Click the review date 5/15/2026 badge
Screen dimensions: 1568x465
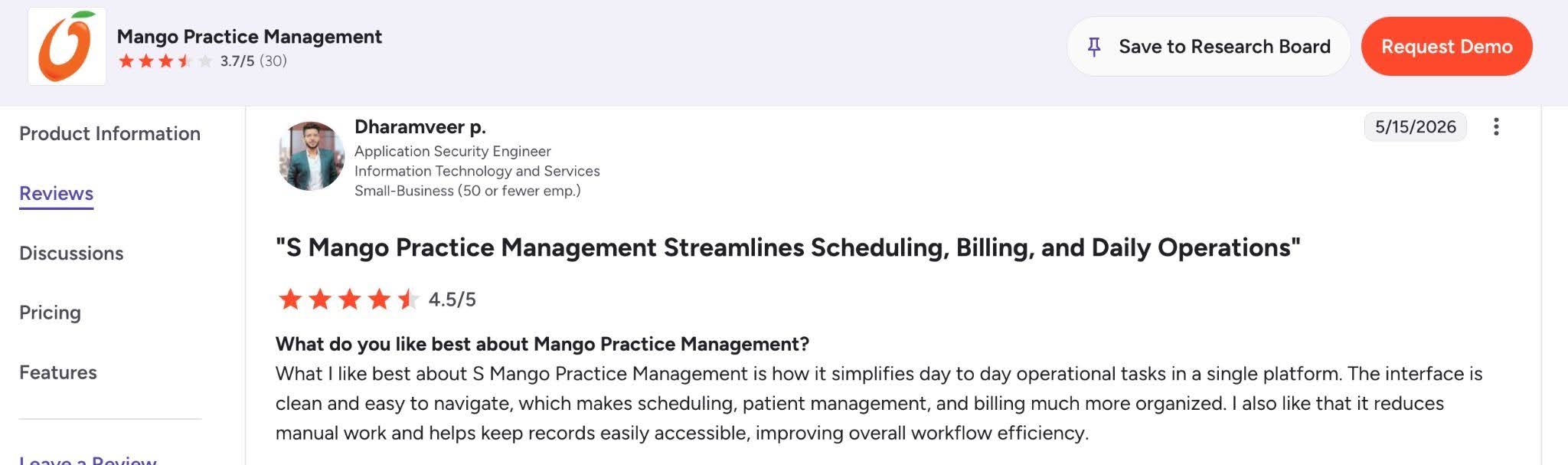(x=1415, y=126)
